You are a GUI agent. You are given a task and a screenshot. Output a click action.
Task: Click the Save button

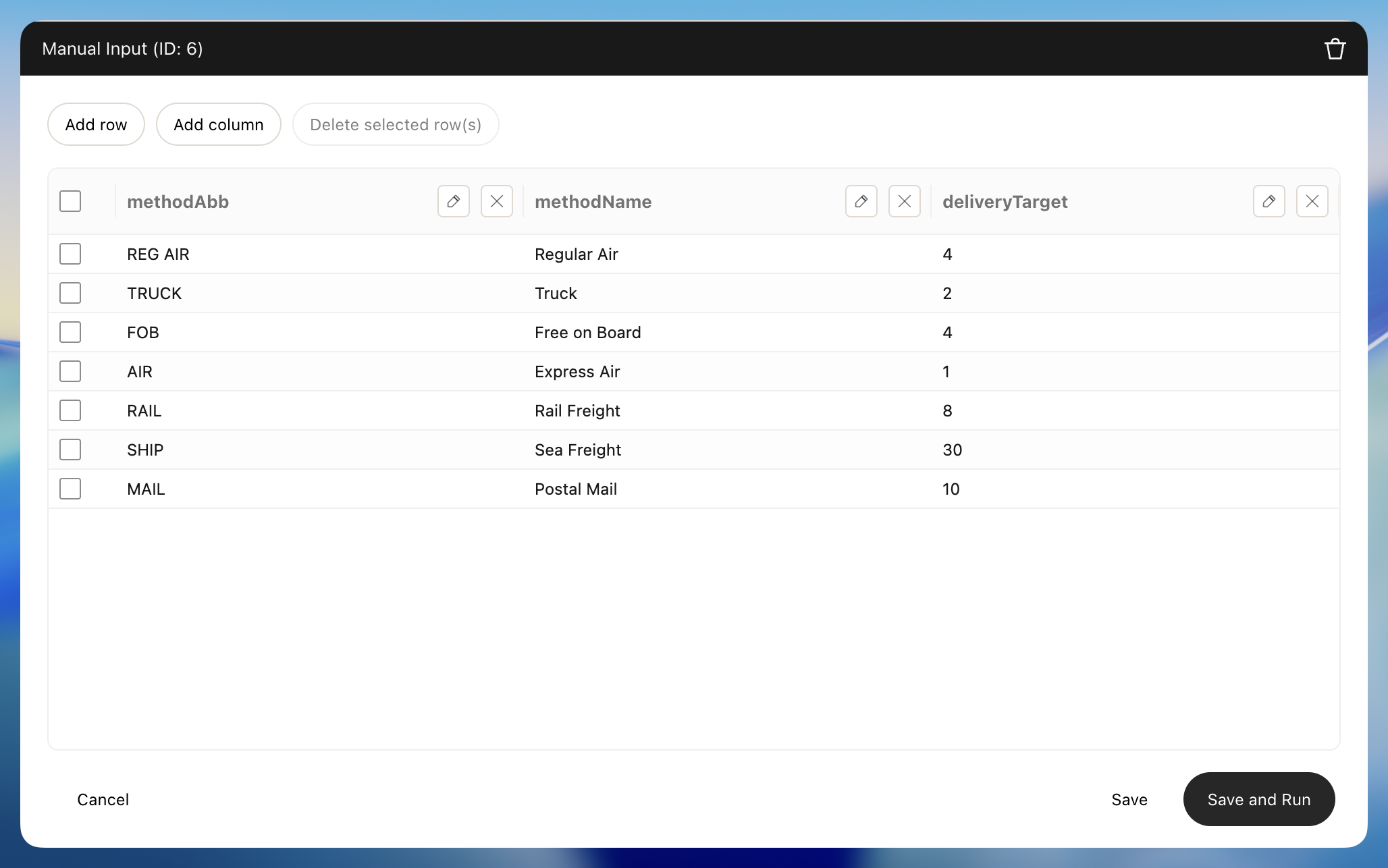(1129, 799)
